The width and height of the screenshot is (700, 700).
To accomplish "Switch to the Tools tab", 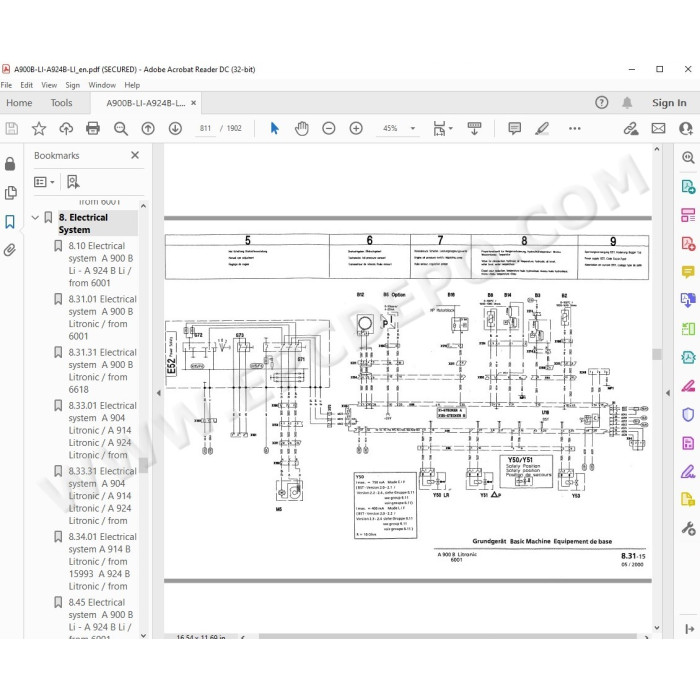I will pos(61,103).
